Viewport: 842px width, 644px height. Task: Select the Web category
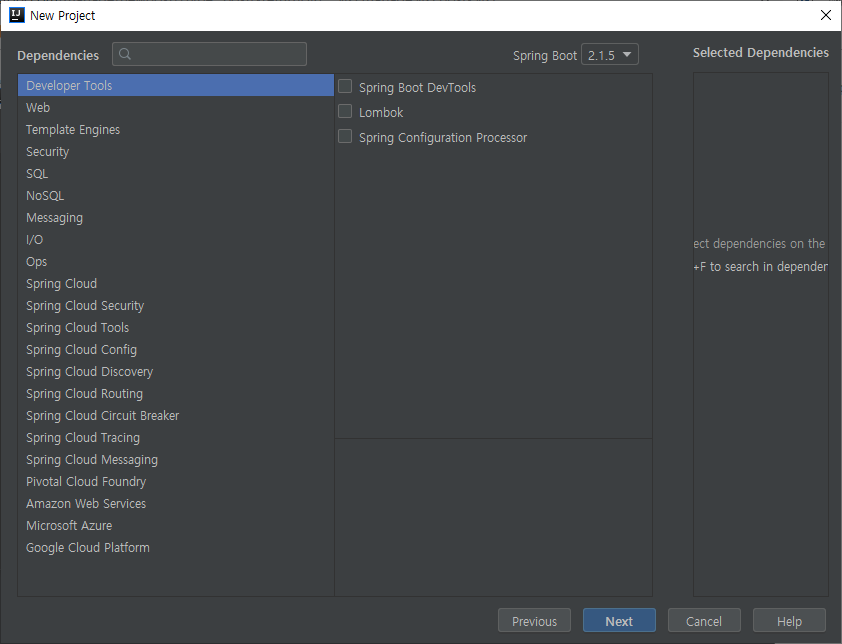click(176, 107)
